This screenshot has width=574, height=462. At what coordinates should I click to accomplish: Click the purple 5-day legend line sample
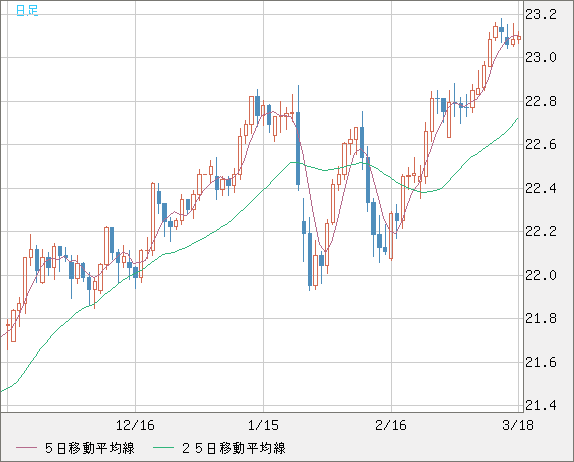26,448
